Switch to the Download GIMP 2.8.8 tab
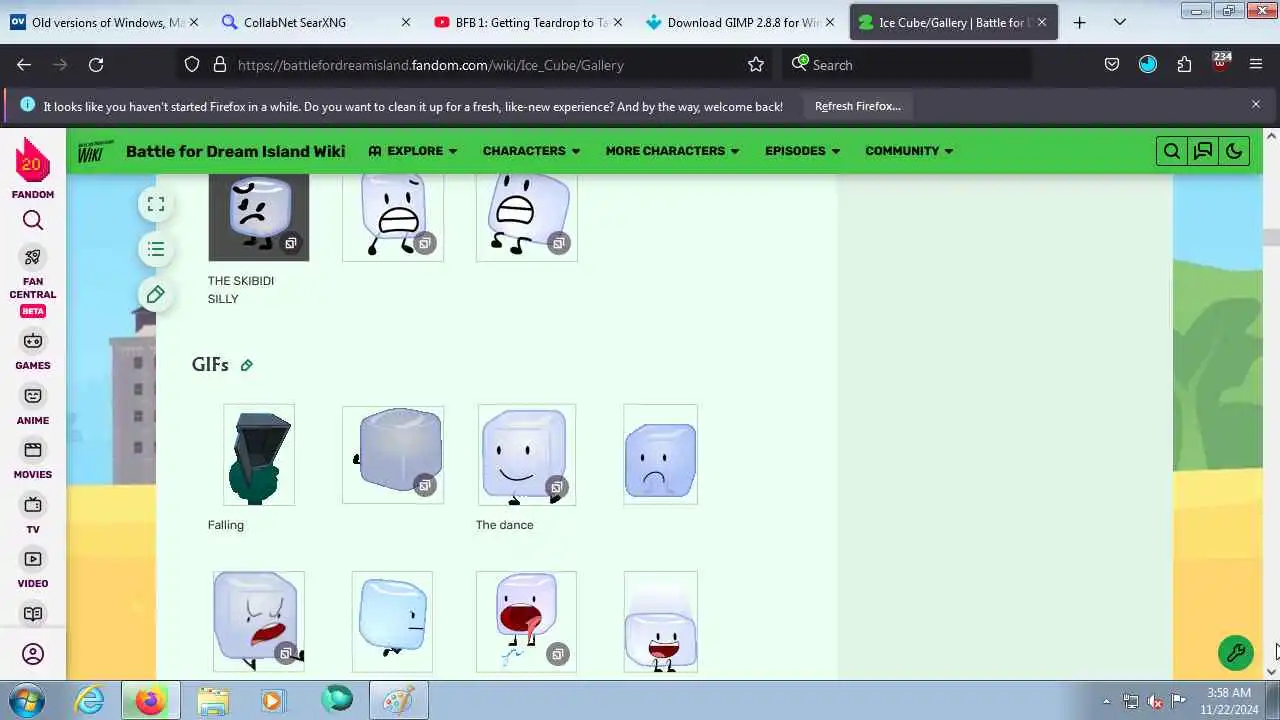 click(741, 22)
